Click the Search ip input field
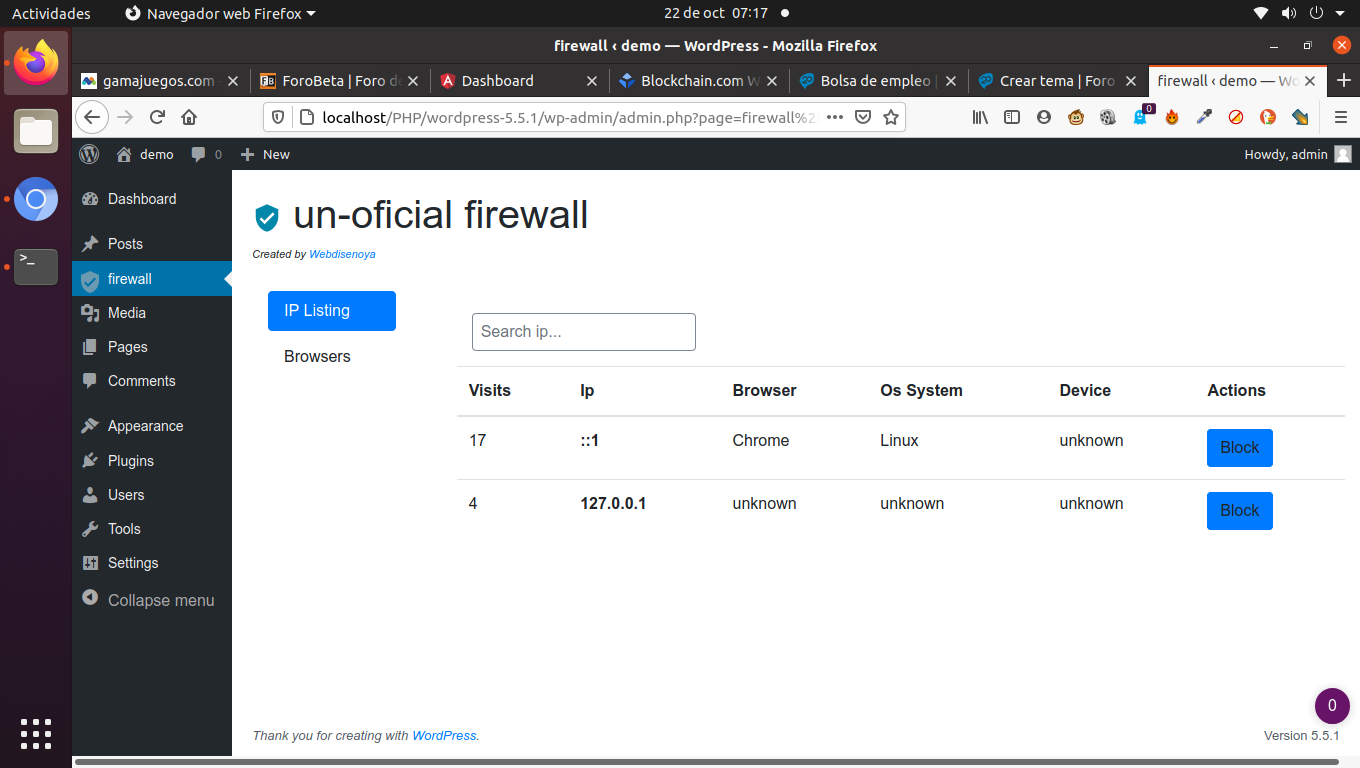The width and height of the screenshot is (1360, 768). [x=584, y=332]
